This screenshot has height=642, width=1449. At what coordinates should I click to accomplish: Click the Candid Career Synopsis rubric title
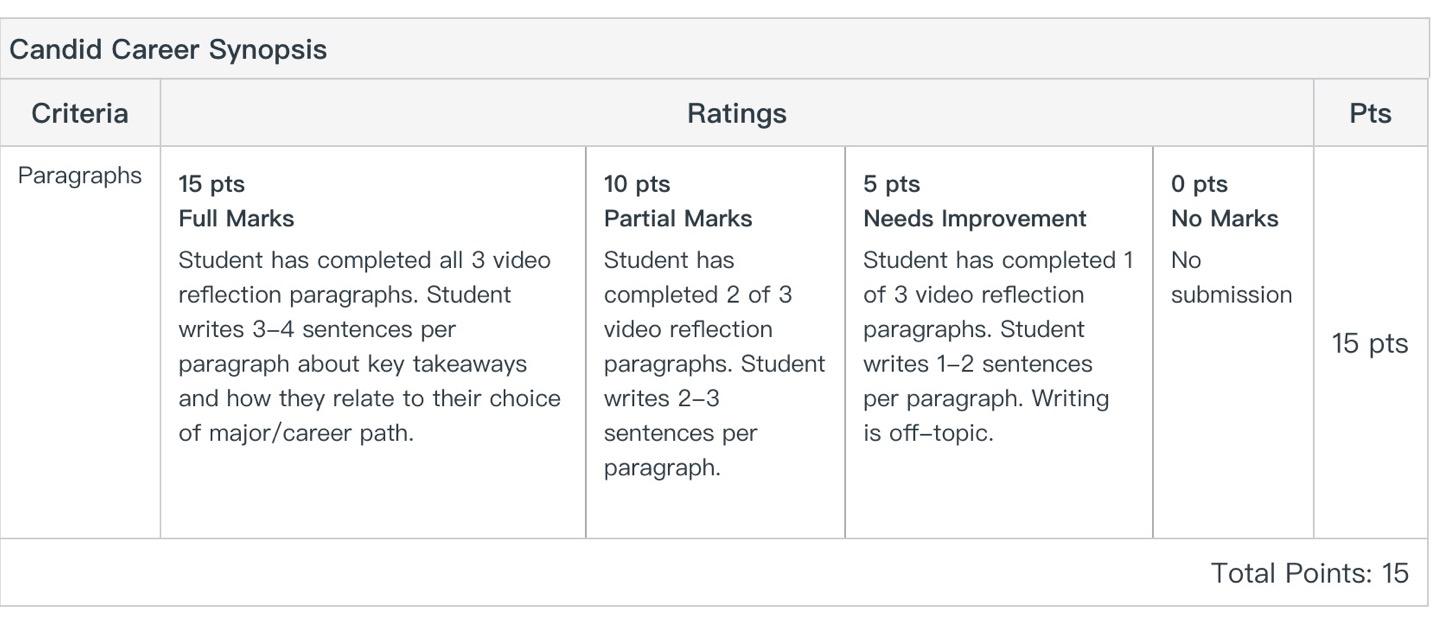point(168,50)
